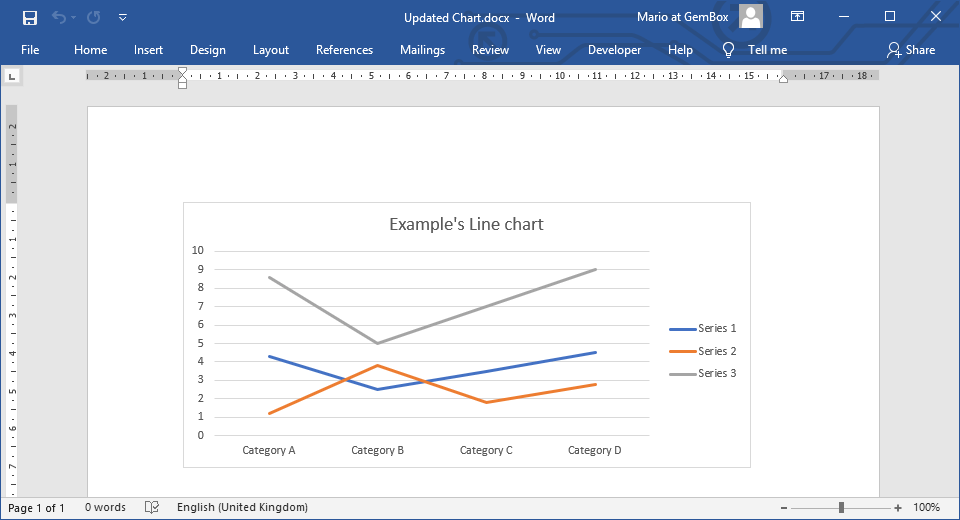Click the Save icon in quick access toolbar

pyautogui.click(x=30, y=17)
